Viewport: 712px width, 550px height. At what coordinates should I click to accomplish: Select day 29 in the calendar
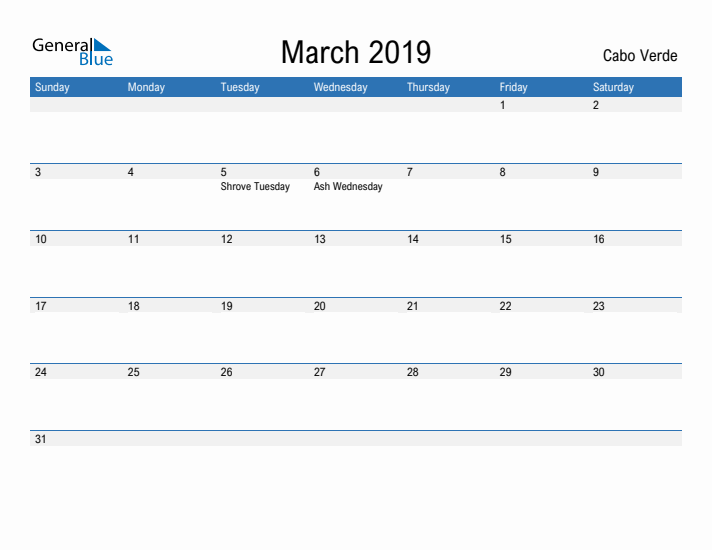[506, 372]
